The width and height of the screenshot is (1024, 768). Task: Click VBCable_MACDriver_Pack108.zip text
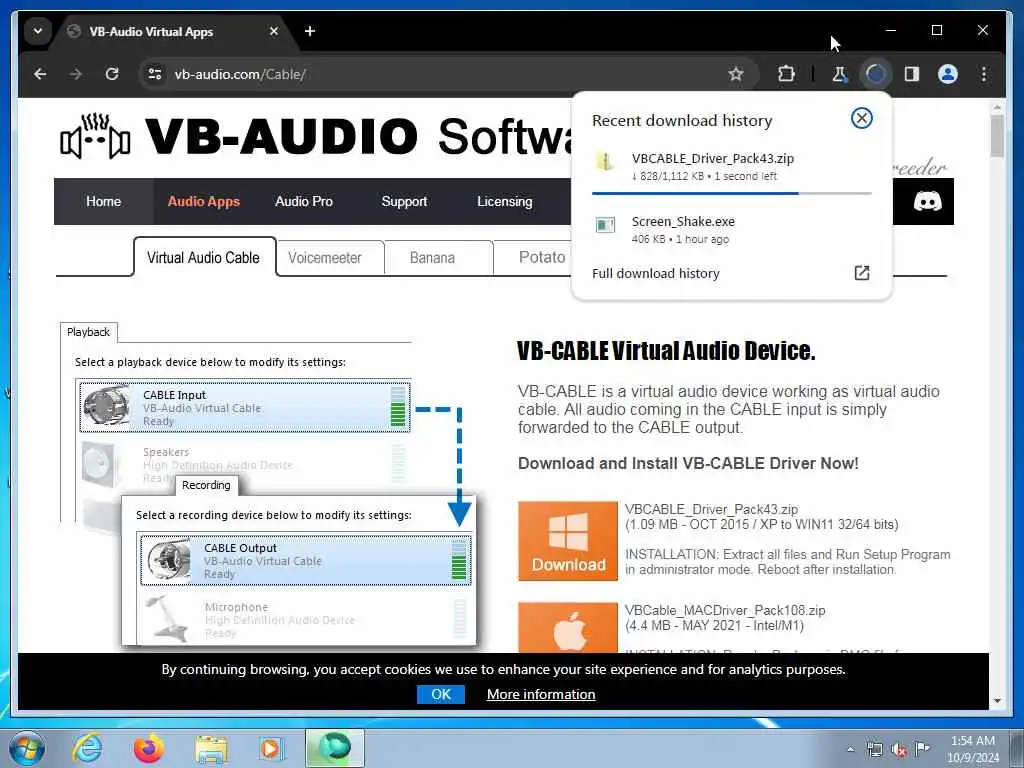pos(725,611)
